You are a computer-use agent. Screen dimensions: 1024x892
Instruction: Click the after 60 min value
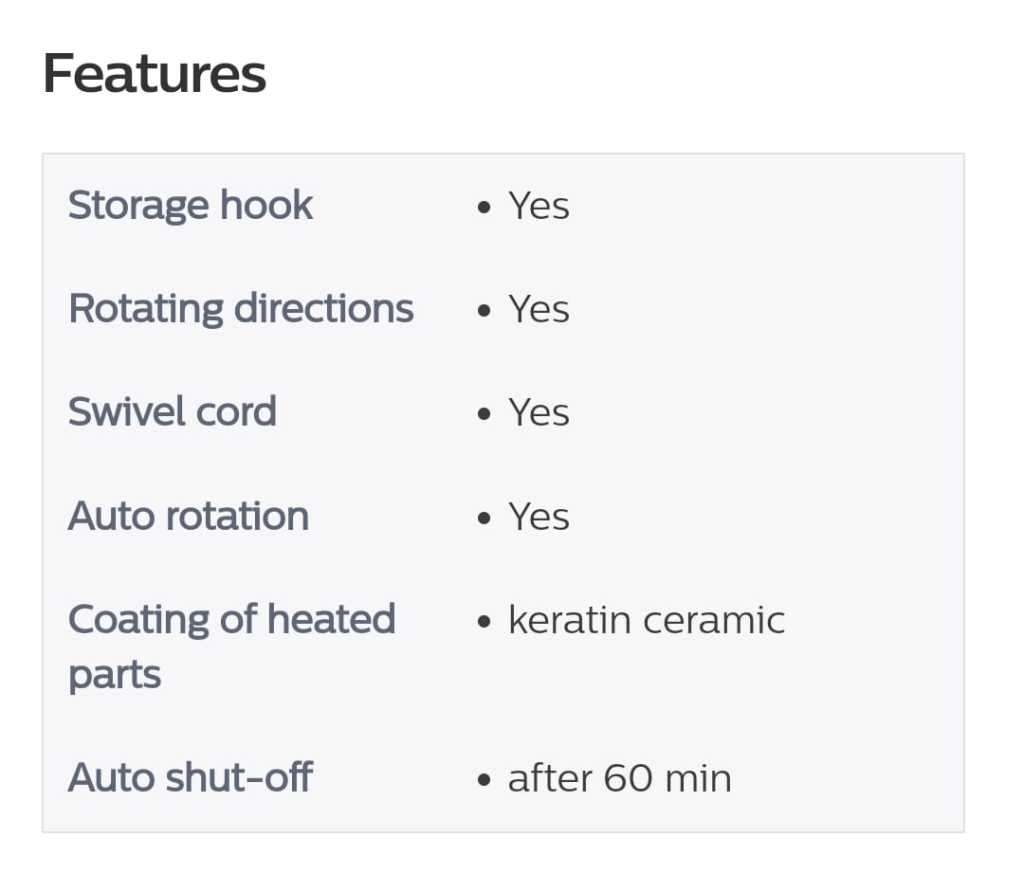619,778
